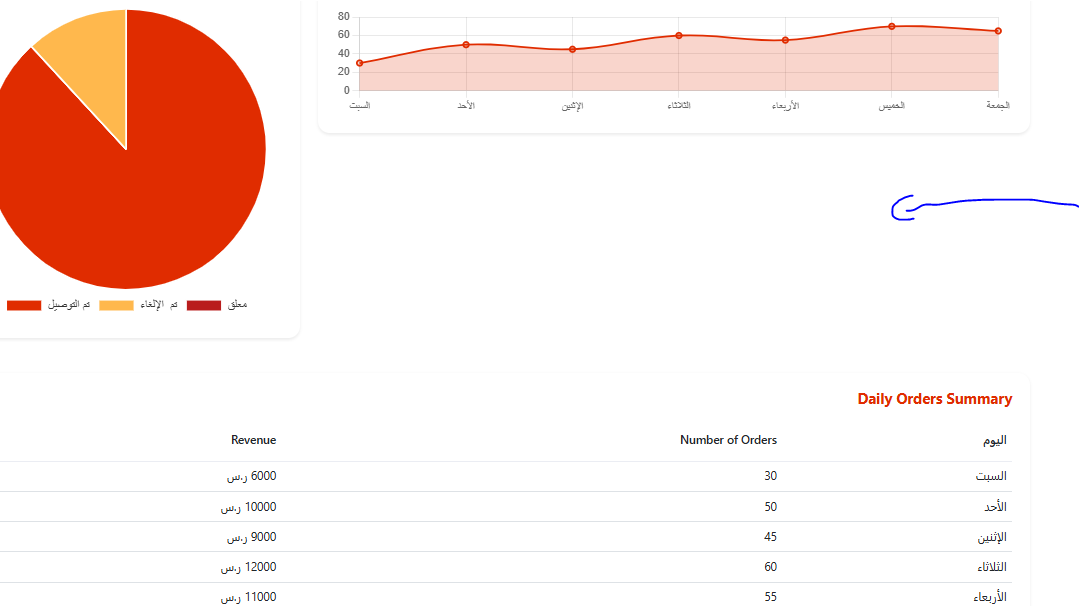Click the 'Number of Orders' column header
Image resolution: width=1079 pixels, height=606 pixels.
click(728, 440)
